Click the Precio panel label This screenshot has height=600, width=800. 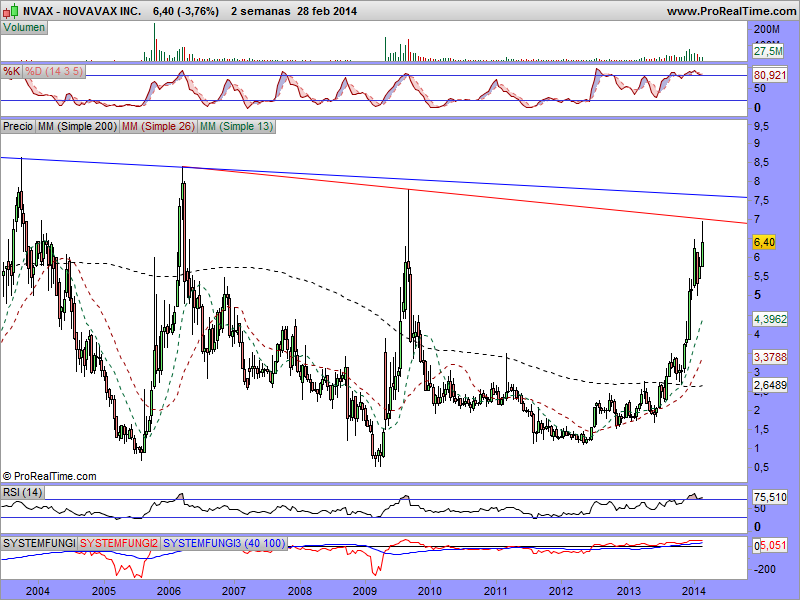pyautogui.click(x=18, y=126)
